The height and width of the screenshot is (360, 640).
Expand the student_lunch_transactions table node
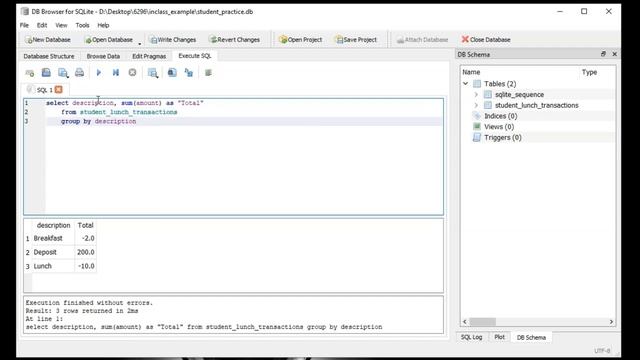click(476, 105)
